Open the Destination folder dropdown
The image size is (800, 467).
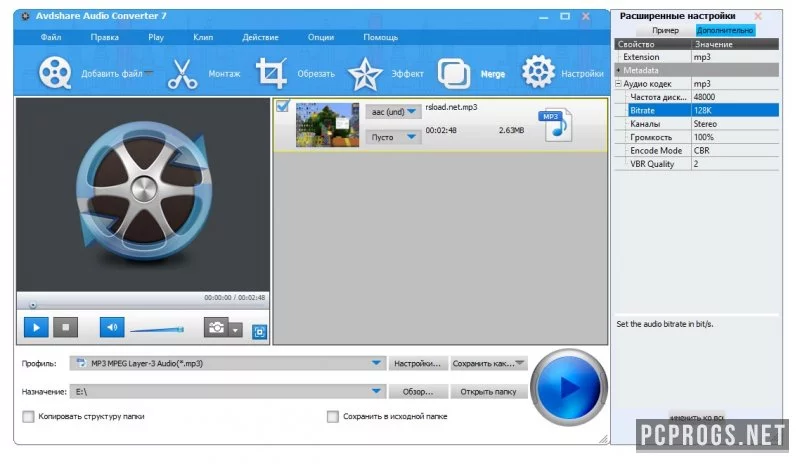coord(376,391)
